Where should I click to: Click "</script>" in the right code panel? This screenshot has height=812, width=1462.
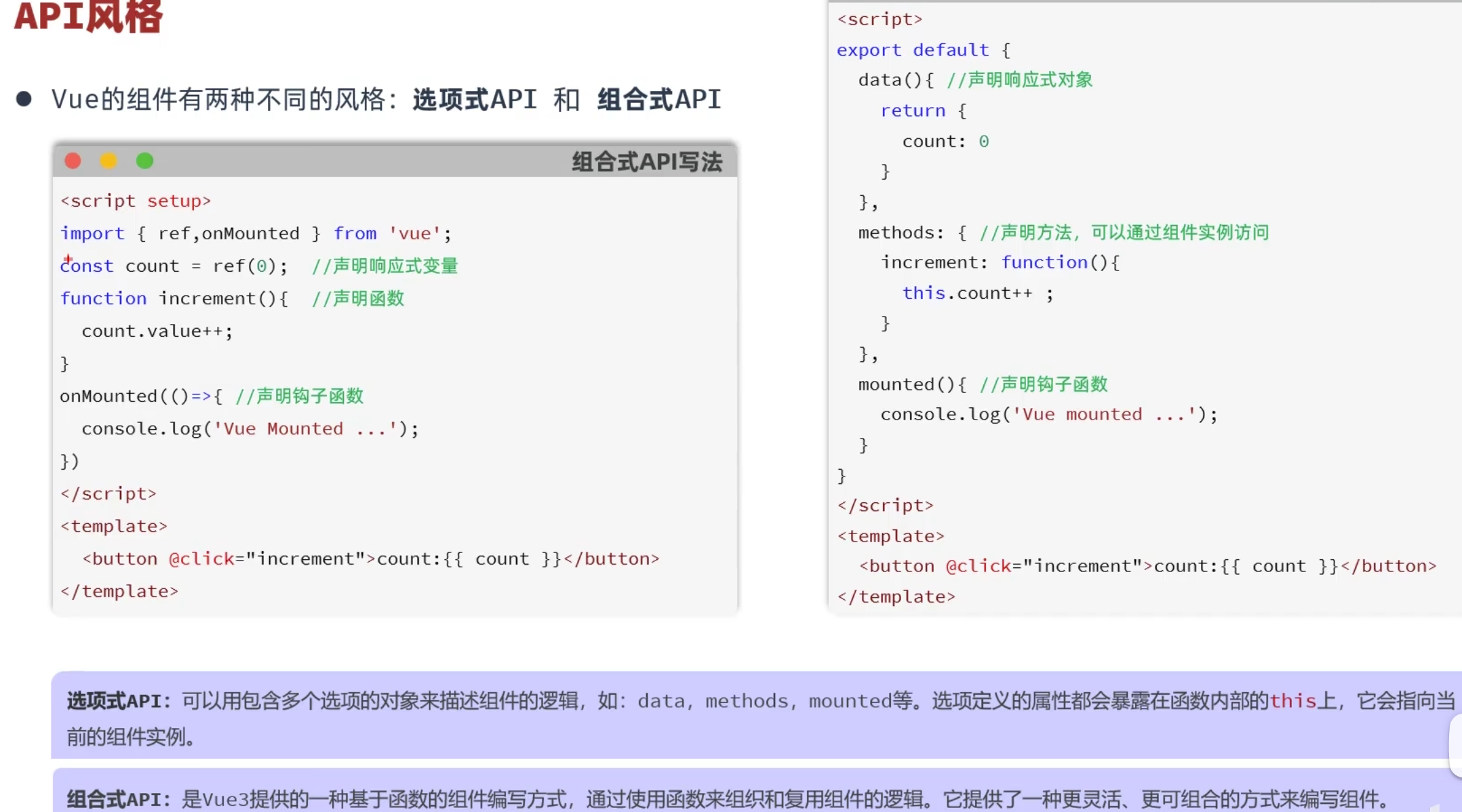[x=886, y=506]
